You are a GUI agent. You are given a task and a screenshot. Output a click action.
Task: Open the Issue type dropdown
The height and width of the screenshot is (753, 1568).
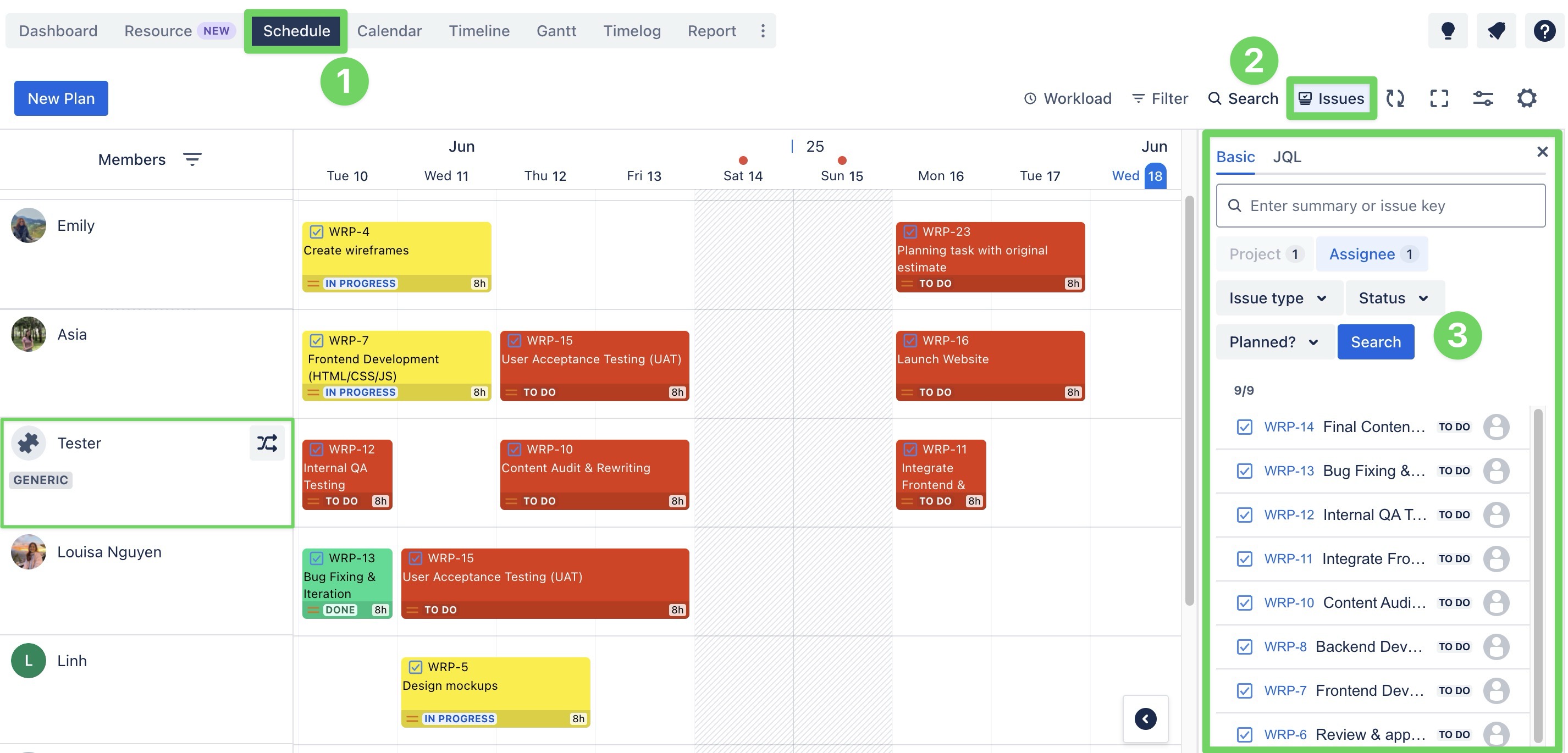point(1278,298)
